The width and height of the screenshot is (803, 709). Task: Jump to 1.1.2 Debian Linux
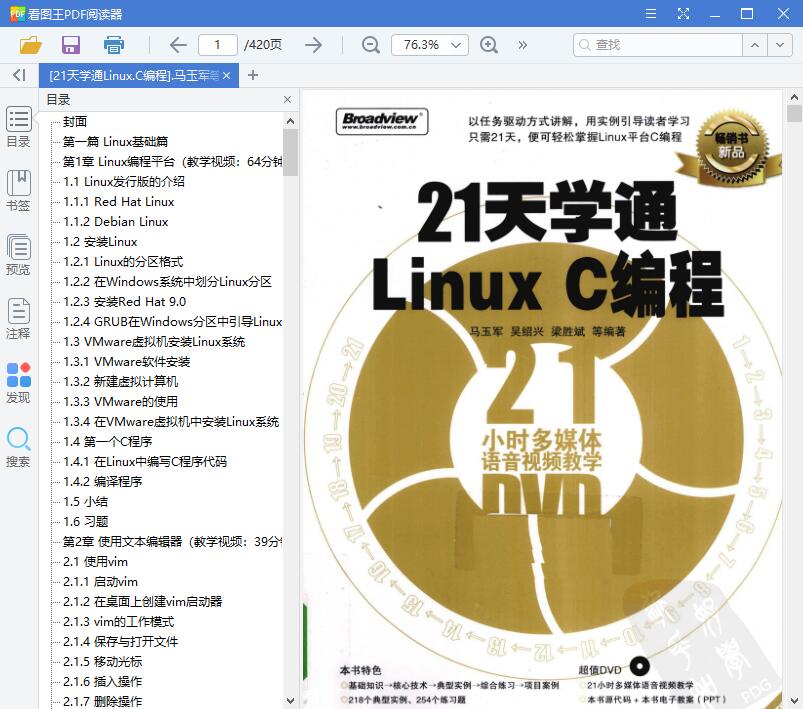(116, 221)
